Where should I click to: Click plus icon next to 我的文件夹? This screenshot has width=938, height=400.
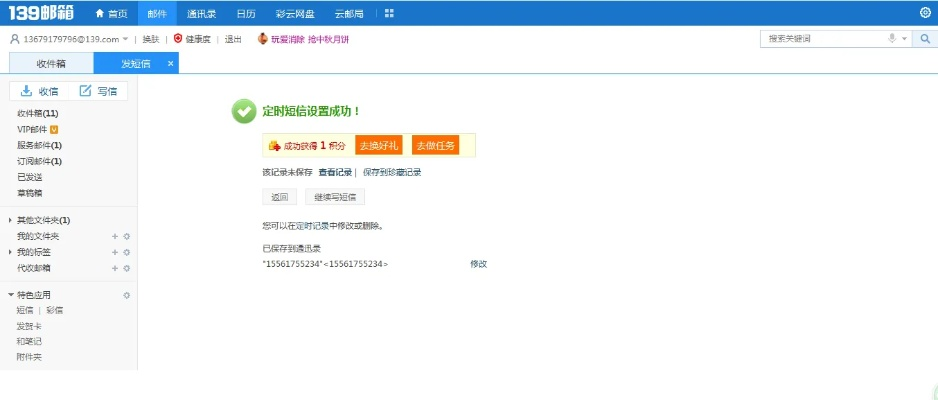pyautogui.click(x=115, y=236)
